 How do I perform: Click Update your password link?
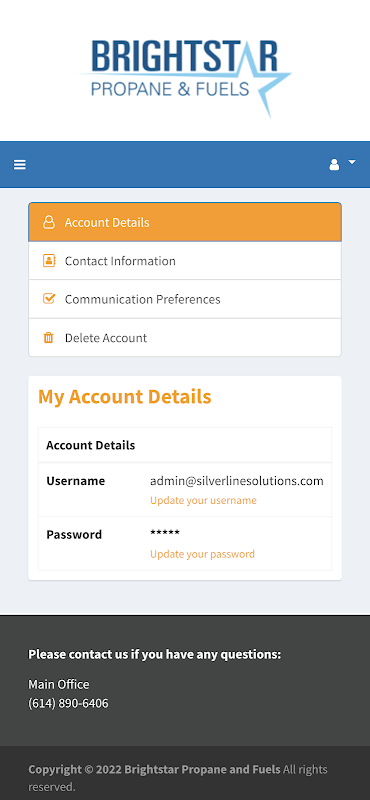[202, 554]
